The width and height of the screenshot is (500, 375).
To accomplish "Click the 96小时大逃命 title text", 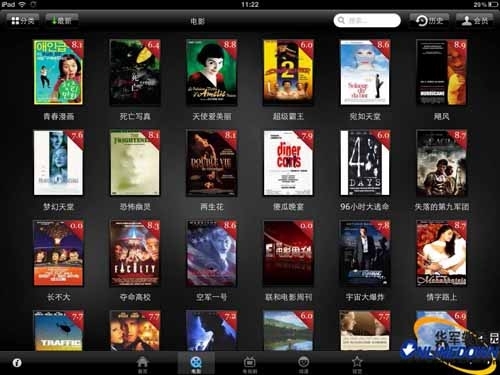I will (x=364, y=207).
